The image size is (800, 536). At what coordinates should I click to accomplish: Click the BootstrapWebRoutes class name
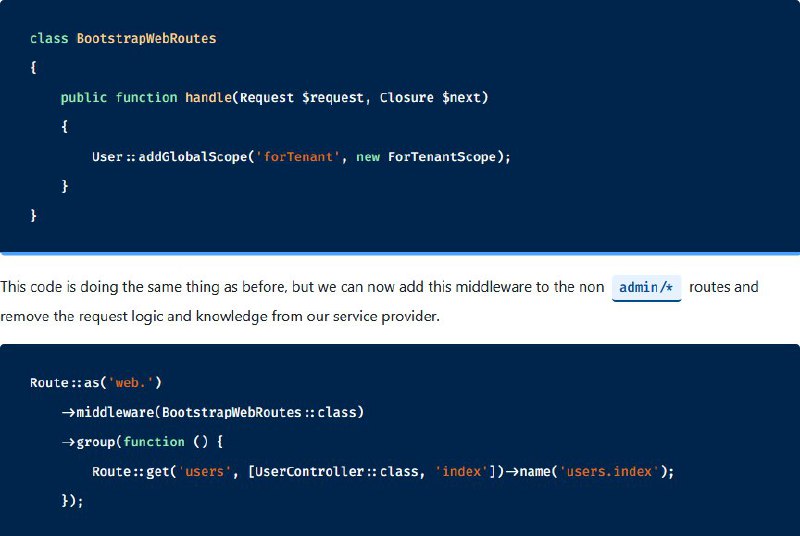coord(146,39)
